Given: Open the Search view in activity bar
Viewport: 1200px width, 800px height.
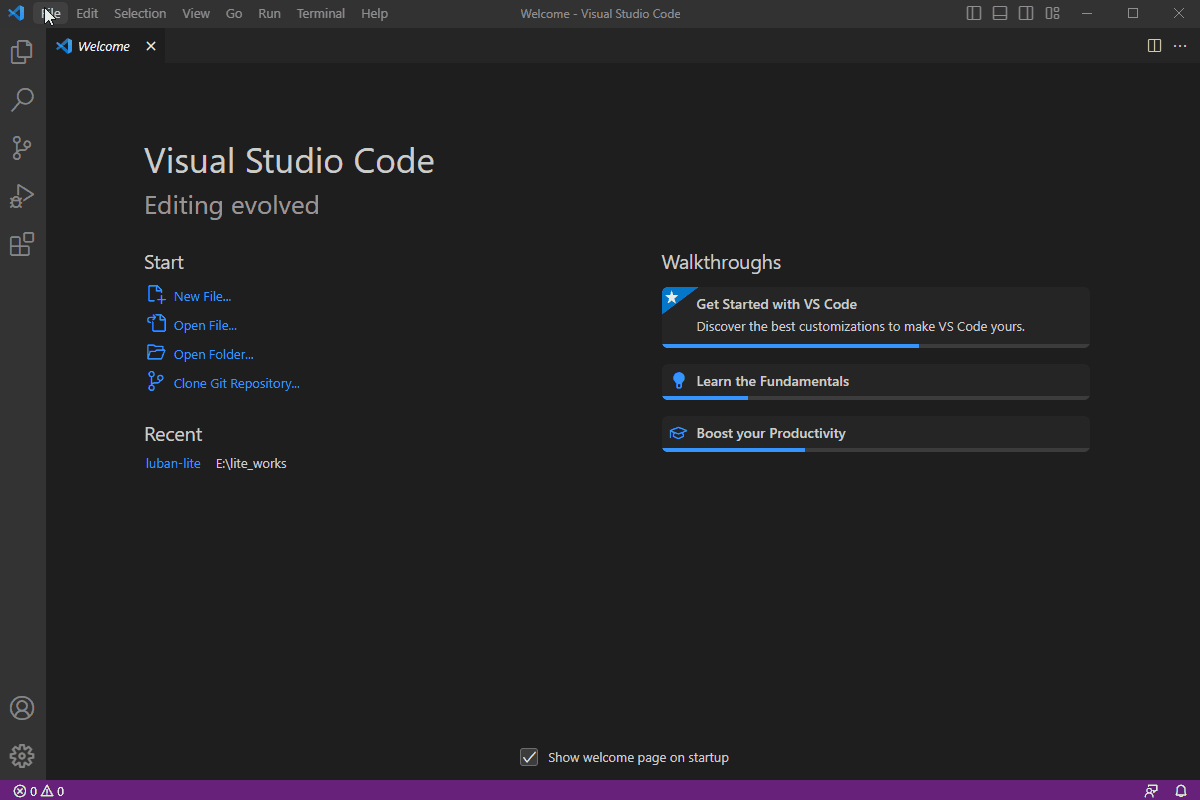Looking at the screenshot, I should point(22,100).
